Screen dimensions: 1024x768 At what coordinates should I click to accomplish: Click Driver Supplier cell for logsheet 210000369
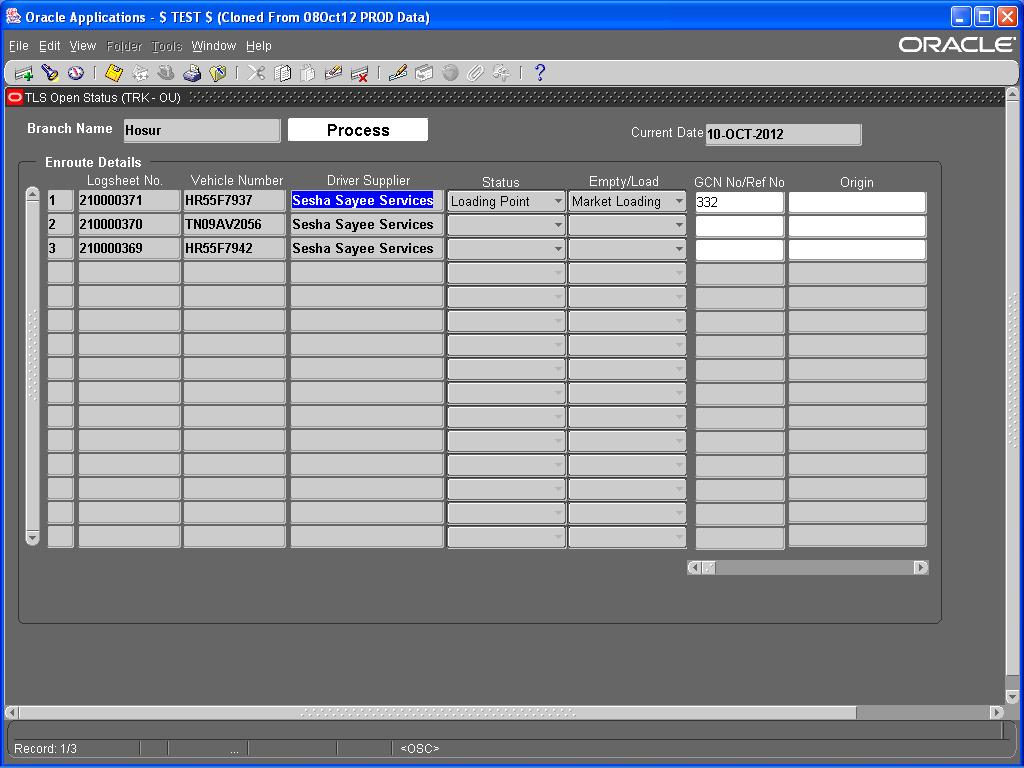pos(366,249)
